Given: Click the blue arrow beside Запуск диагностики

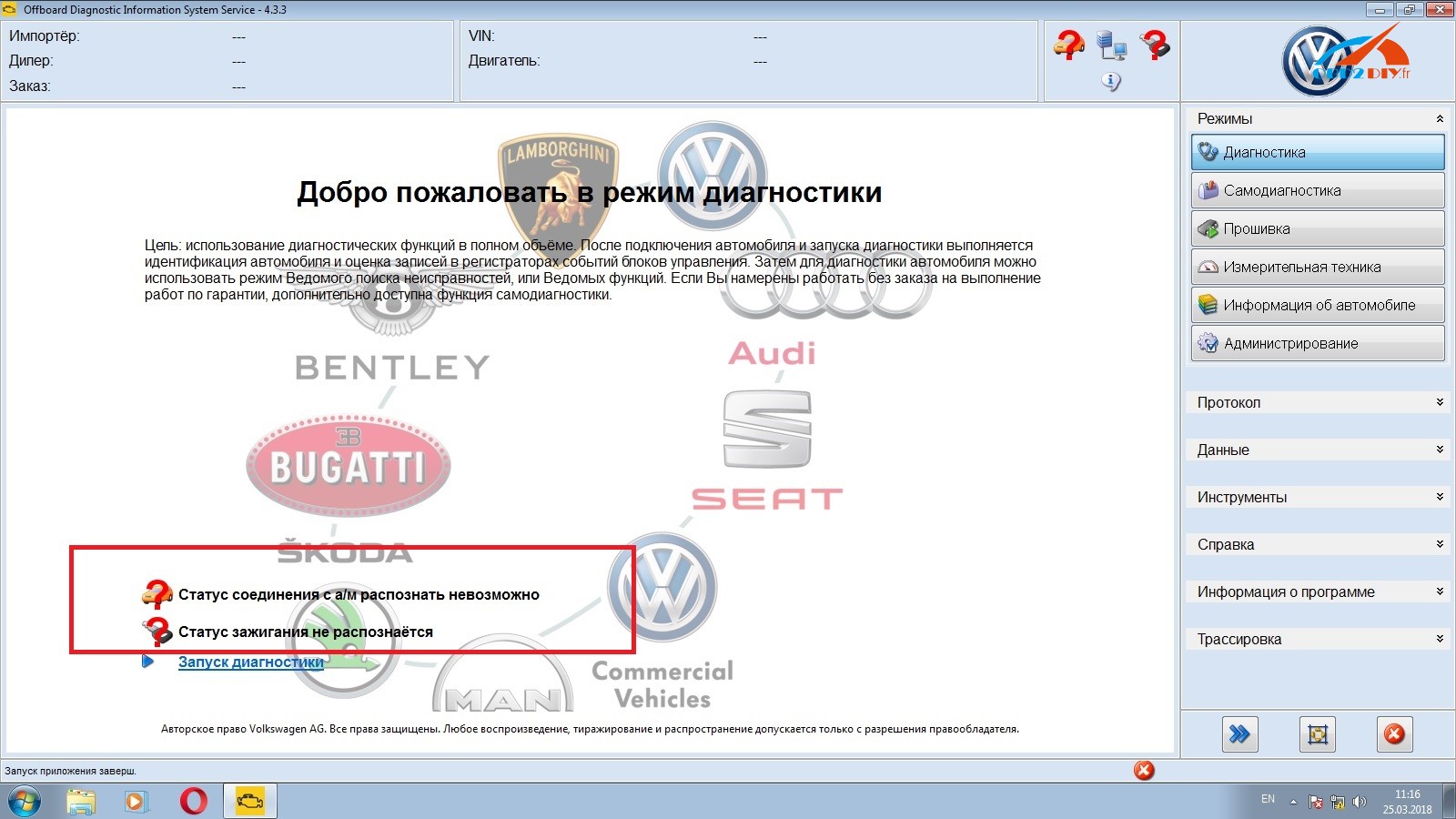Looking at the screenshot, I should tap(147, 662).
